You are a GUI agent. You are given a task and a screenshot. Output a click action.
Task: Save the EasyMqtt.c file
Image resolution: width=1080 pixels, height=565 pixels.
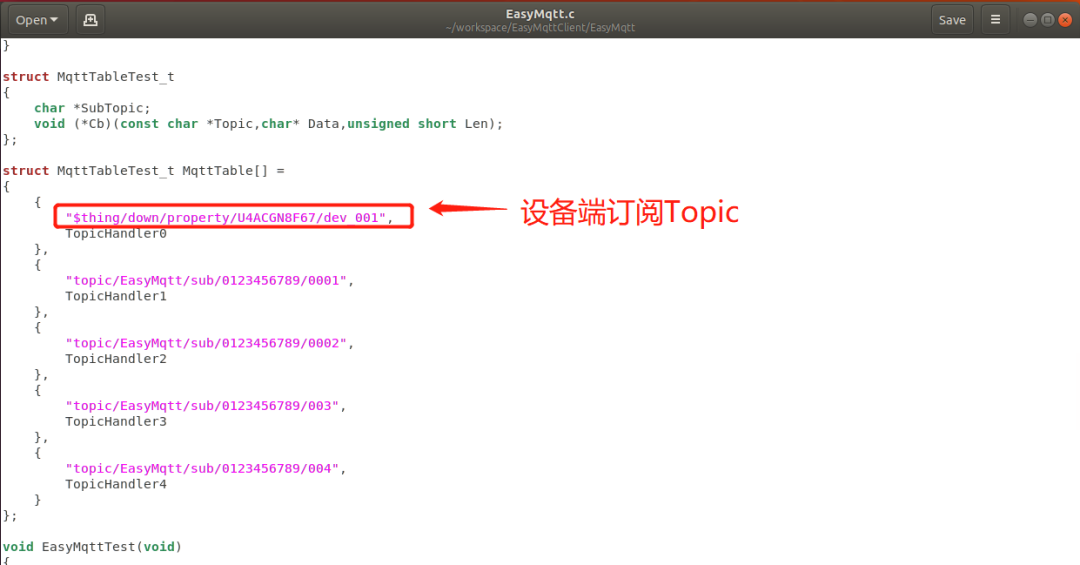(x=952, y=20)
